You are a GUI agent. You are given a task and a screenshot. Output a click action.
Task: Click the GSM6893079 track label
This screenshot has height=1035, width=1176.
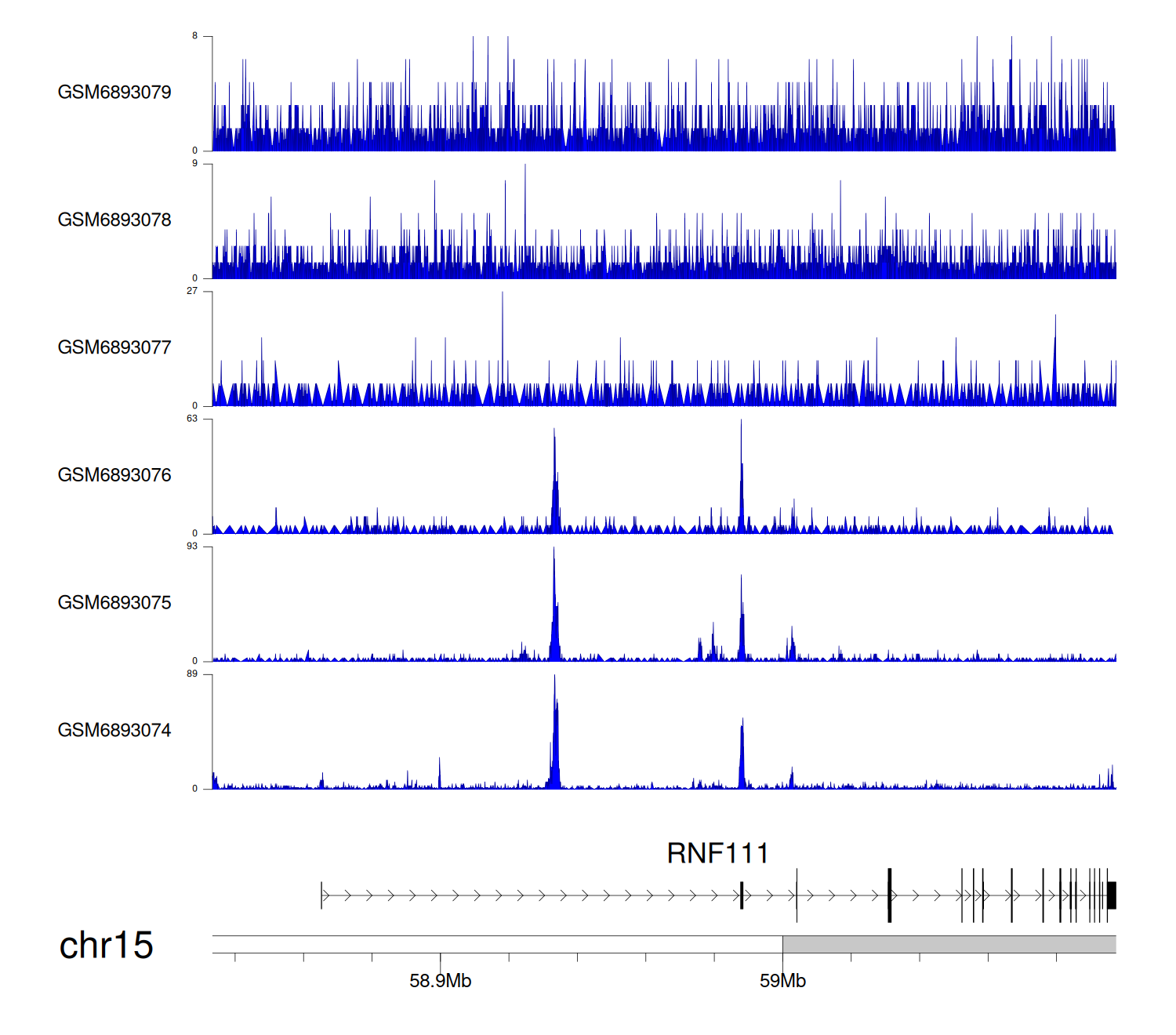click(114, 93)
